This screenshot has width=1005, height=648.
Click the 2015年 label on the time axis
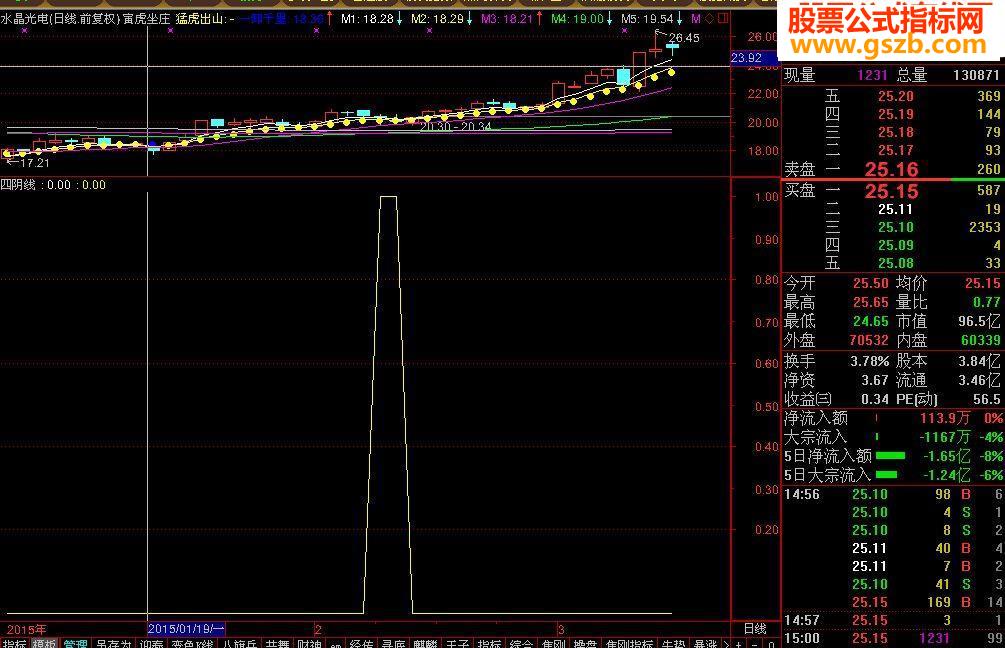[x=27, y=629]
